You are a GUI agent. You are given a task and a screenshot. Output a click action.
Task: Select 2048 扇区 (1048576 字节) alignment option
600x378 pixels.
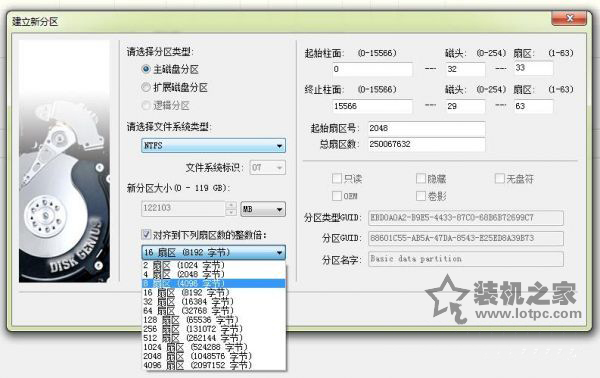pos(214,356)
